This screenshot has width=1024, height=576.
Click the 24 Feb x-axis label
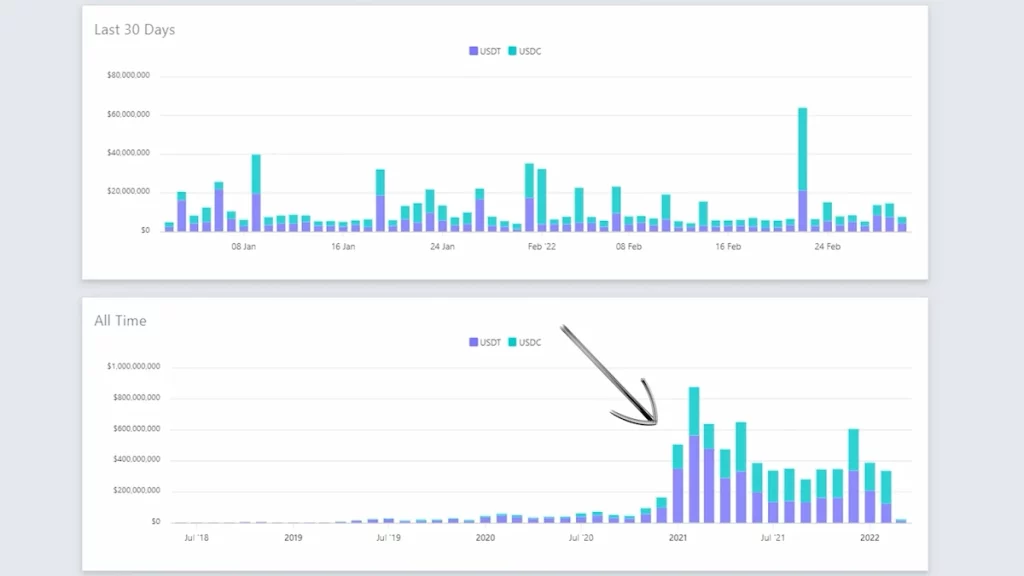[827, 246]
